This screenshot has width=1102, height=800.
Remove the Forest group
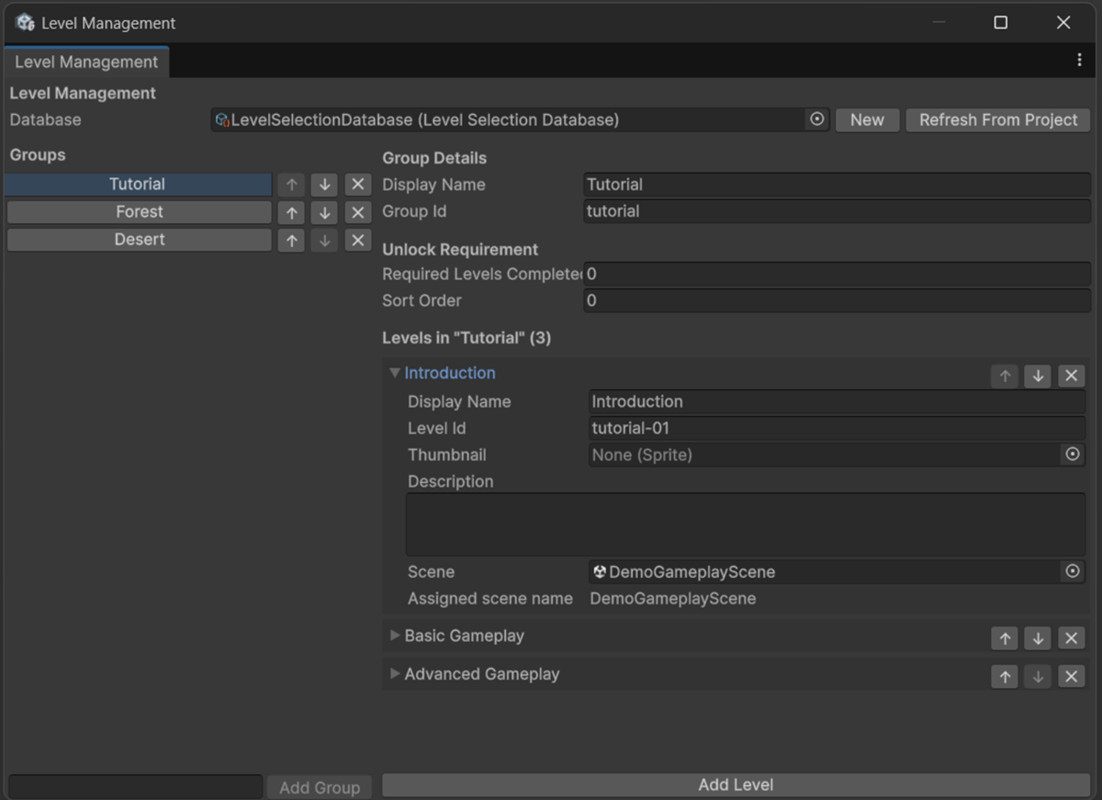pos(358,212)
